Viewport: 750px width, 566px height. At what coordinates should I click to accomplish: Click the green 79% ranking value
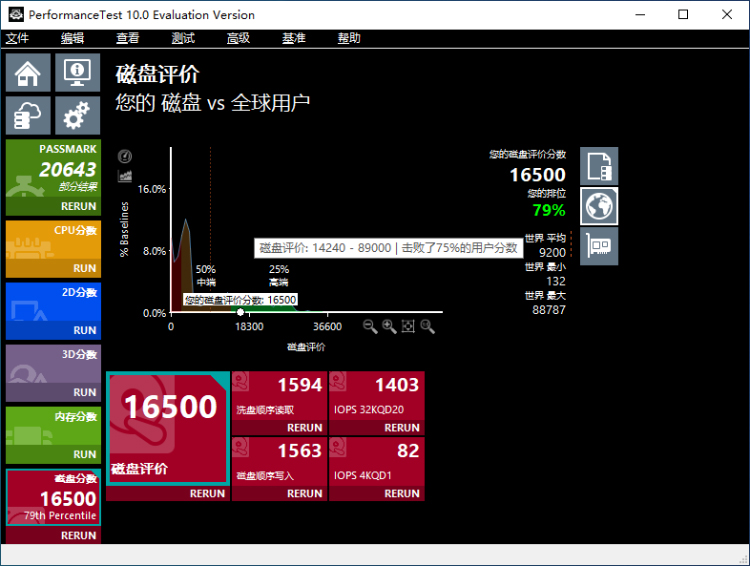pos(549,210)
